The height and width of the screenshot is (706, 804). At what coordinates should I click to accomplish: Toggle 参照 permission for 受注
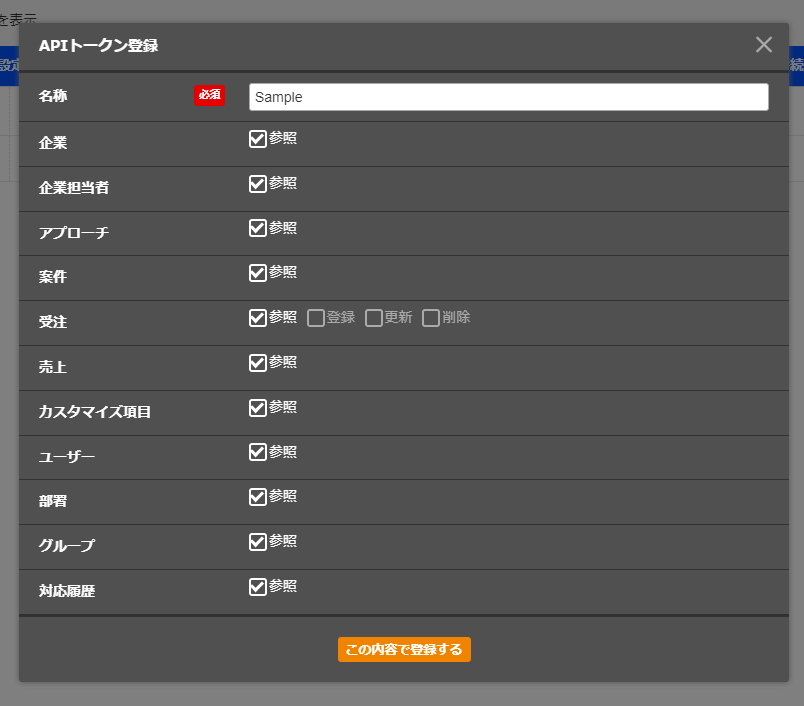(258, 317)
